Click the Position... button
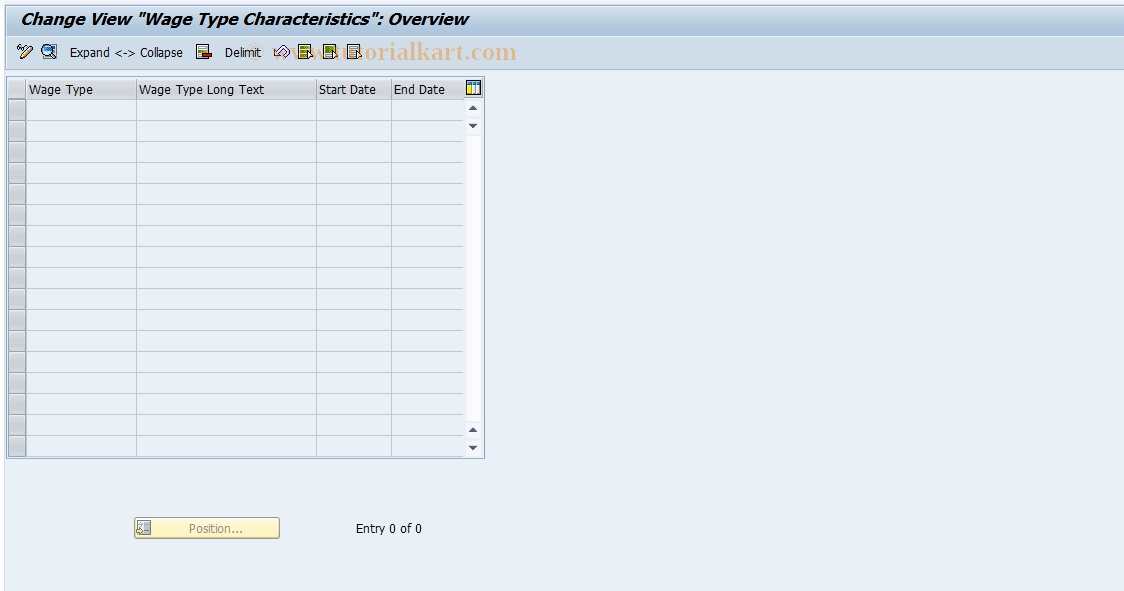Screen dimensions: 1124x591 (x=206, y=528)
